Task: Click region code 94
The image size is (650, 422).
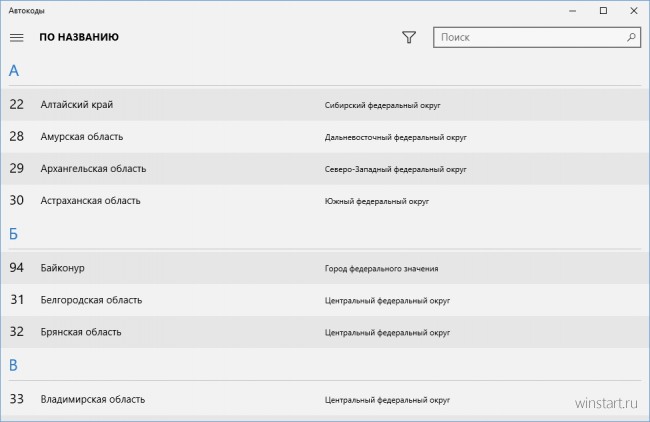Action: click(x=17, y=267)
